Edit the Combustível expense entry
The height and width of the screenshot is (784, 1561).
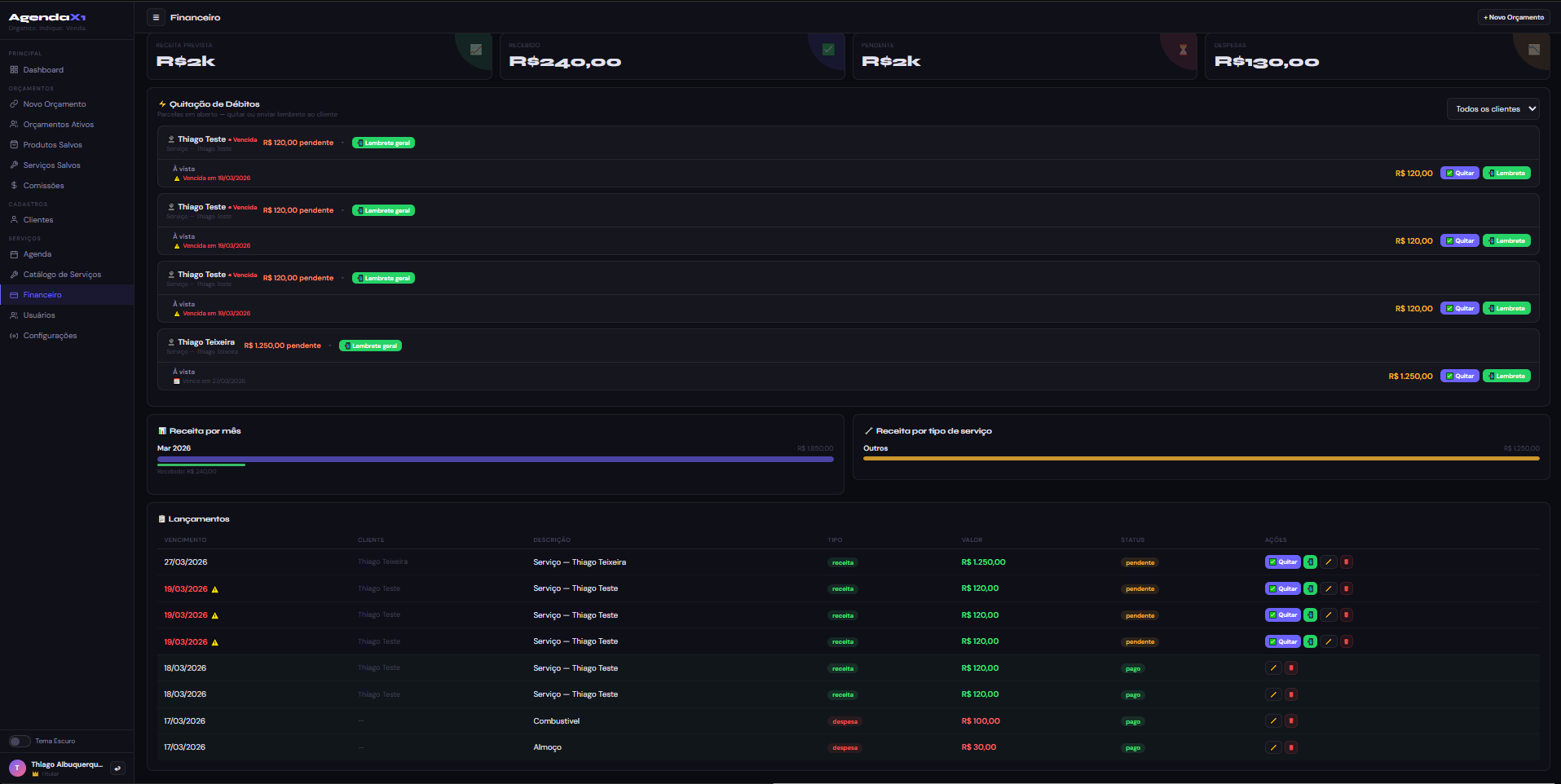[x=1273, y=721]
